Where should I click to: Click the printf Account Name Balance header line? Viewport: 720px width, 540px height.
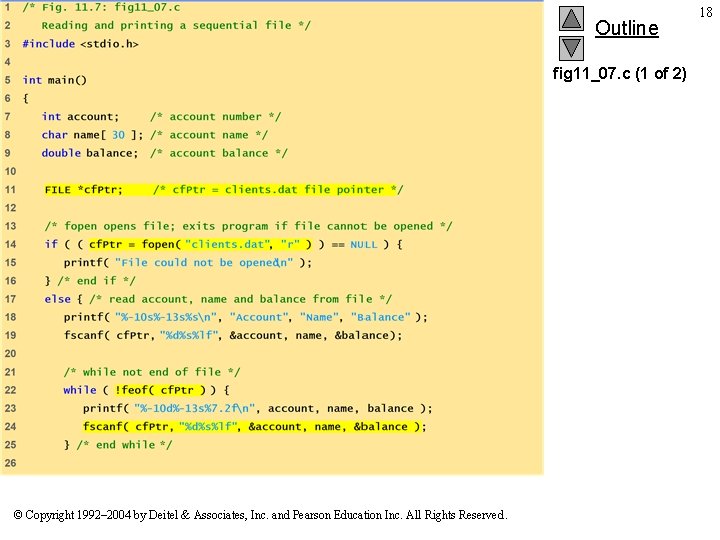pyautogui.click(x=246, y=317)
